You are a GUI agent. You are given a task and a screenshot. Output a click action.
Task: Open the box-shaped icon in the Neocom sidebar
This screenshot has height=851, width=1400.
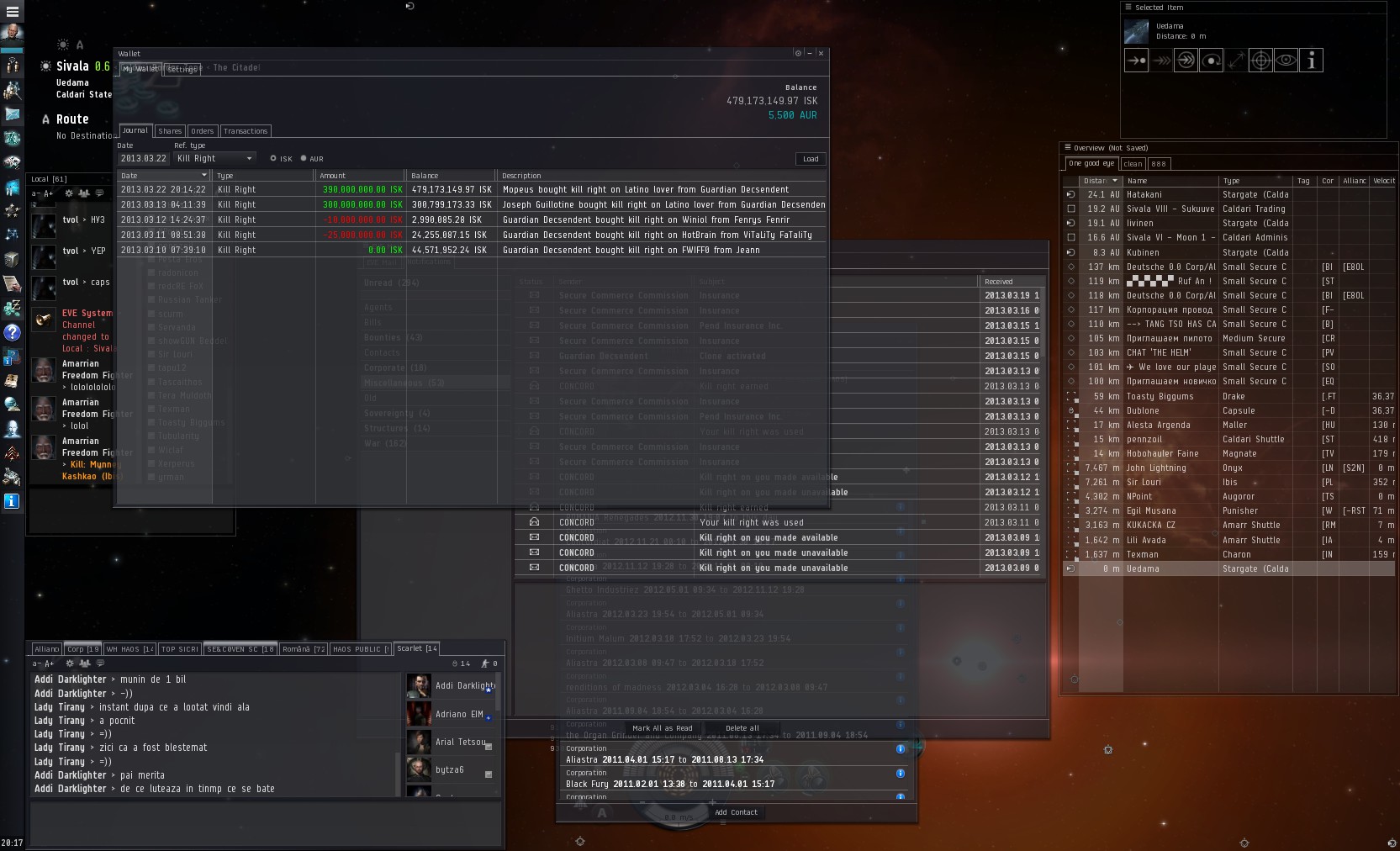coord(12,259)
